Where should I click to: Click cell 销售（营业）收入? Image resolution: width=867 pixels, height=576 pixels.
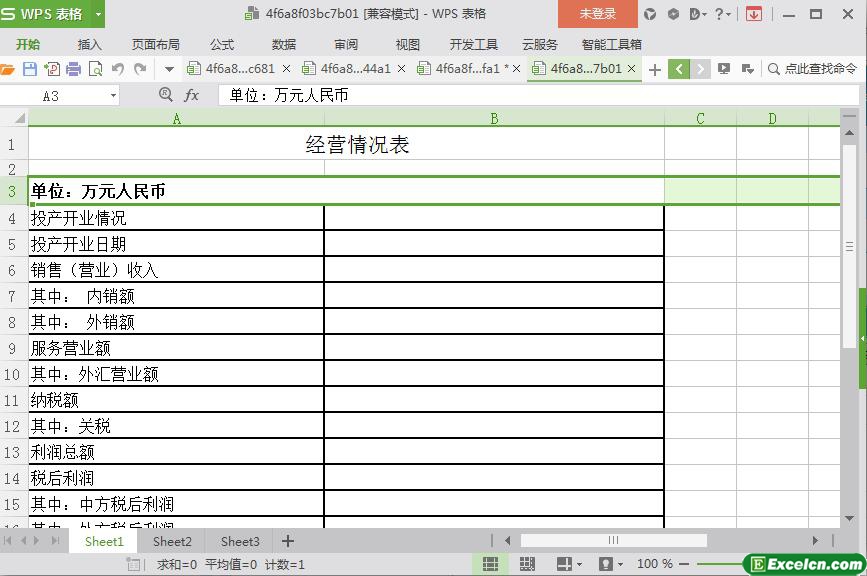coord(176,270)
